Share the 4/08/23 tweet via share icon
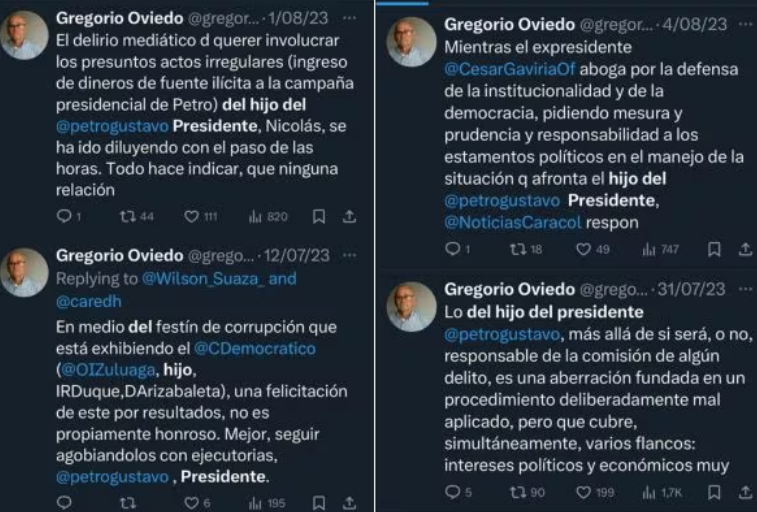 (x=744, y=249)
